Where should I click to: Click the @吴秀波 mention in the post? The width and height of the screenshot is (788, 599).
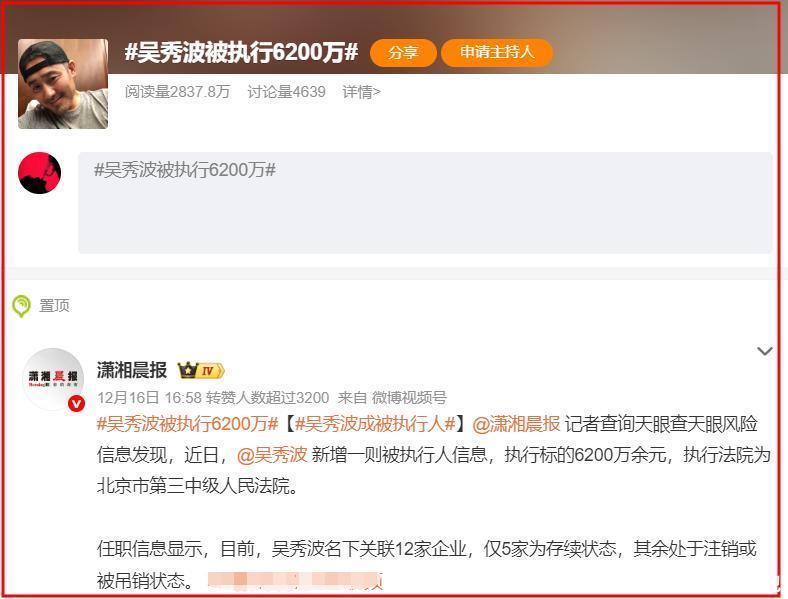(272, 455)
